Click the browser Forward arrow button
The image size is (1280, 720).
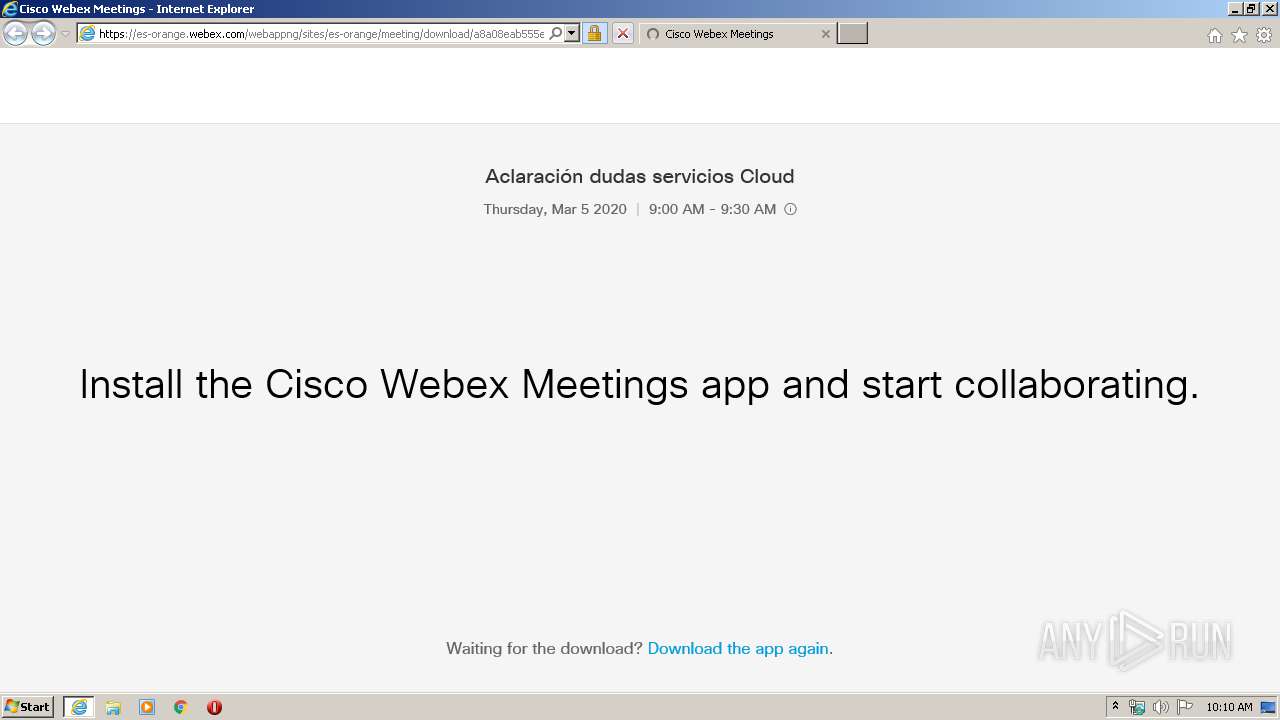(x=43, y=34)
